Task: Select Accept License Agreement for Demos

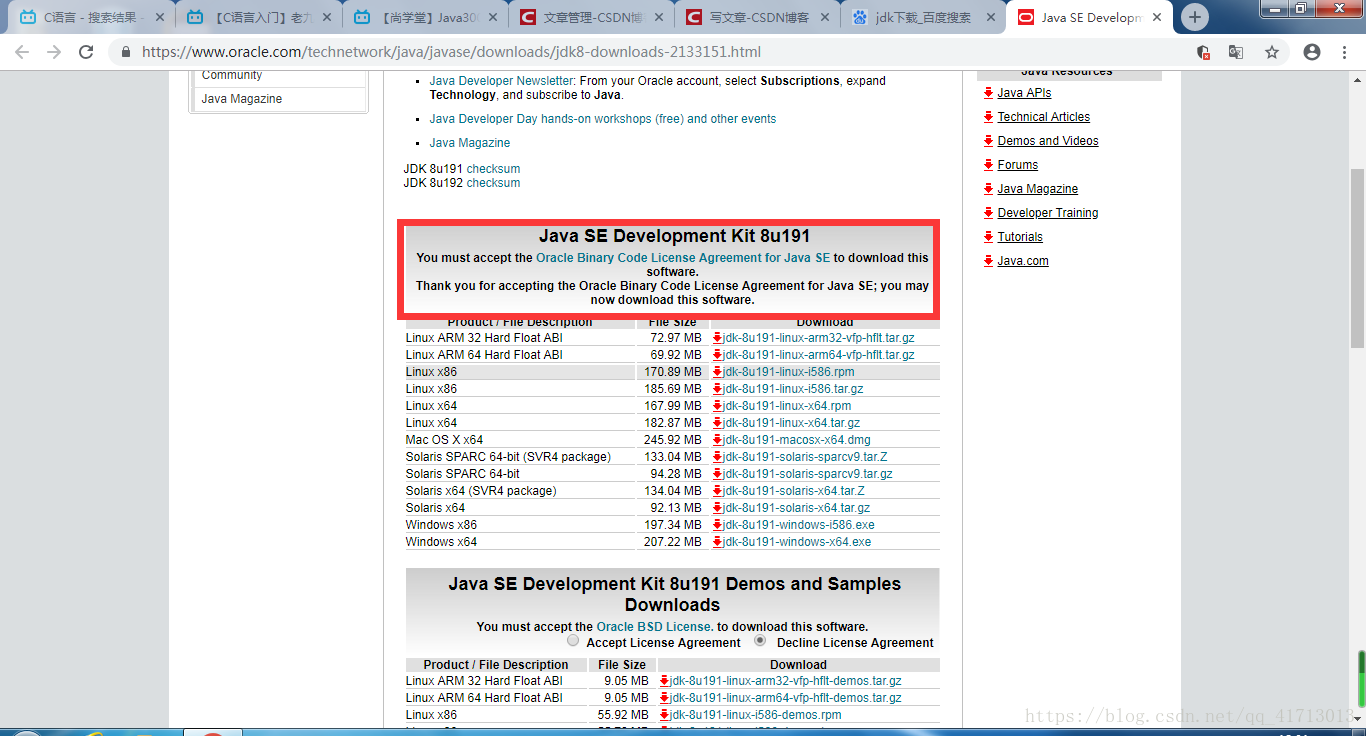Action: click(573, 641)
